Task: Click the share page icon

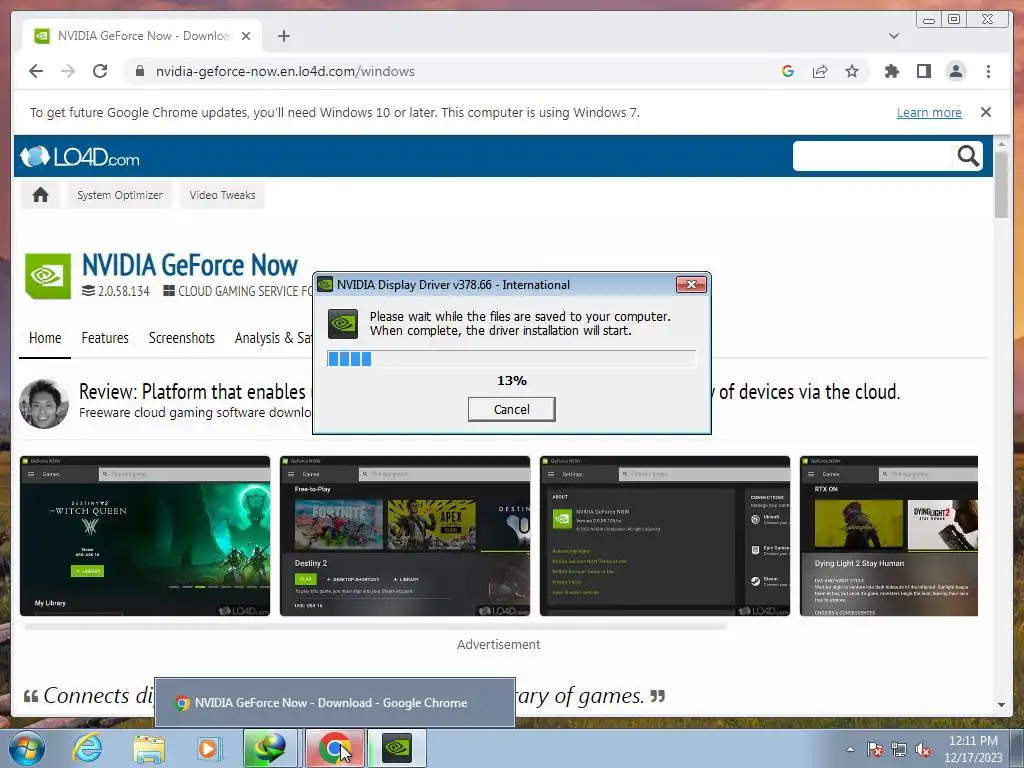Action: (x=820, y=71)
